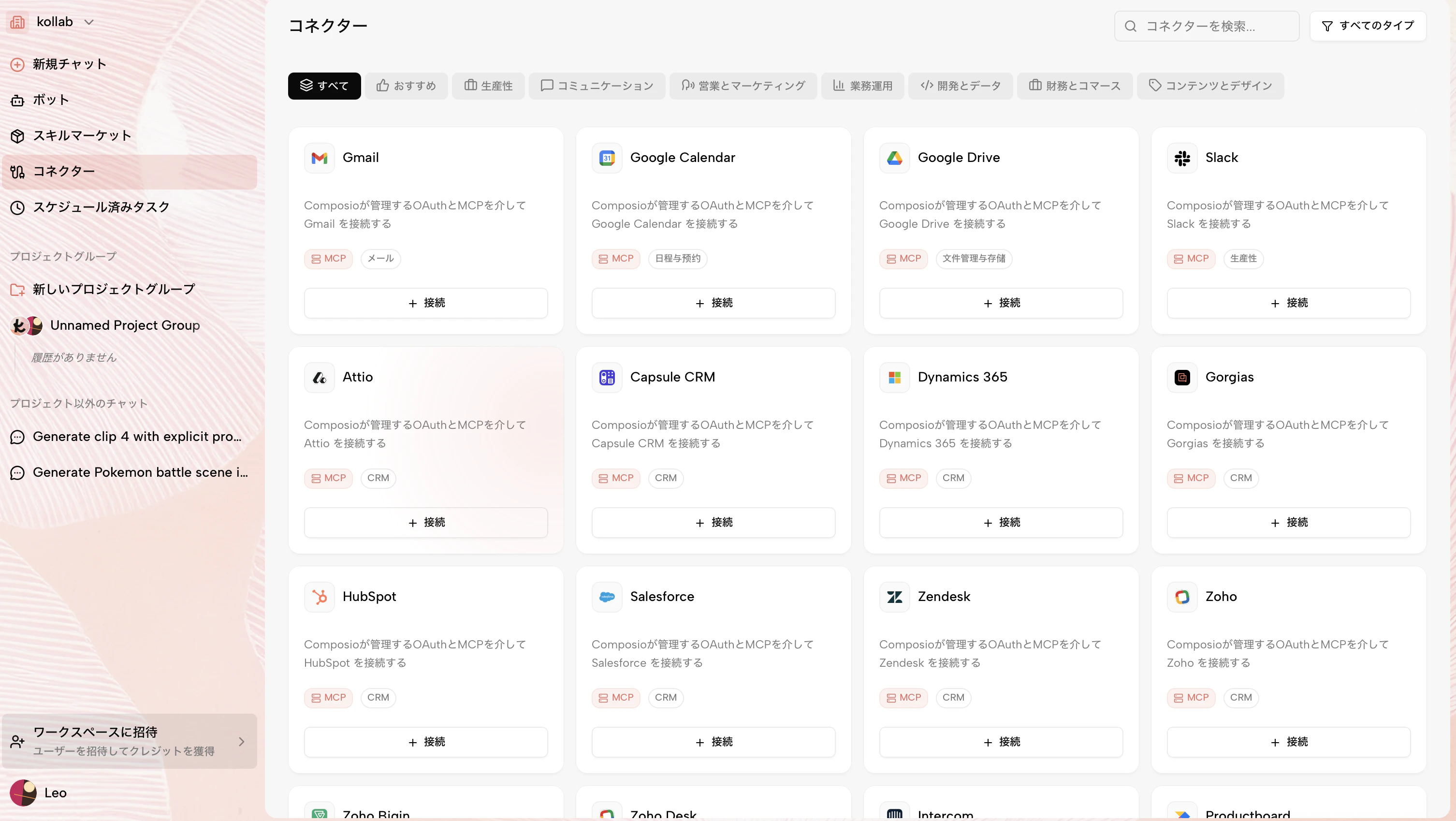Click the 生産性 tag on Slack card

tap(1243, 258)
